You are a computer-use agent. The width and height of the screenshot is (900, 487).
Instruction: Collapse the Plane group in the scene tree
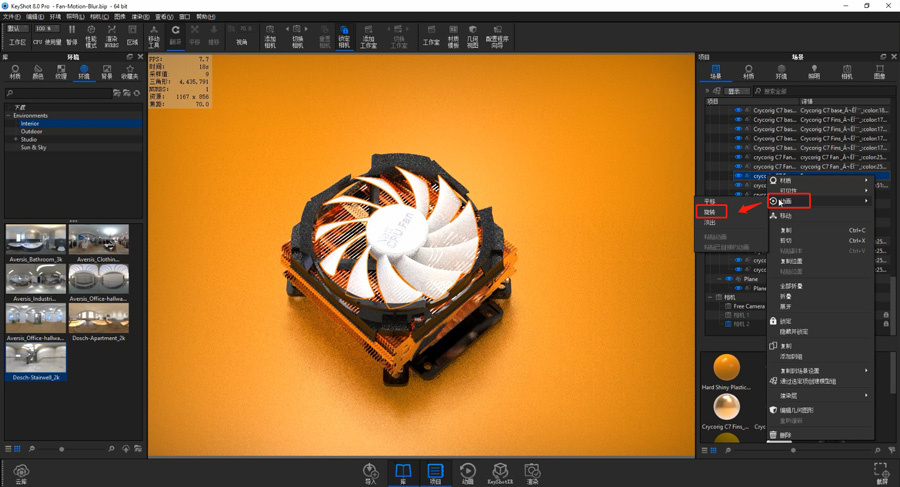click(x=719, y=279)
